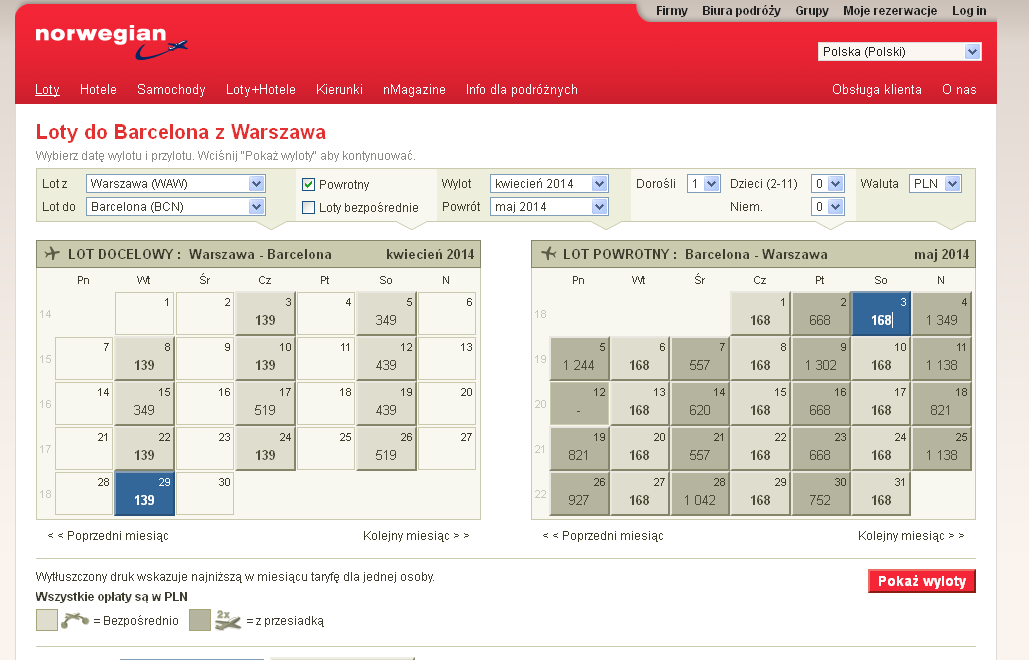Select May 31 return fare 168

click(881, 493)
